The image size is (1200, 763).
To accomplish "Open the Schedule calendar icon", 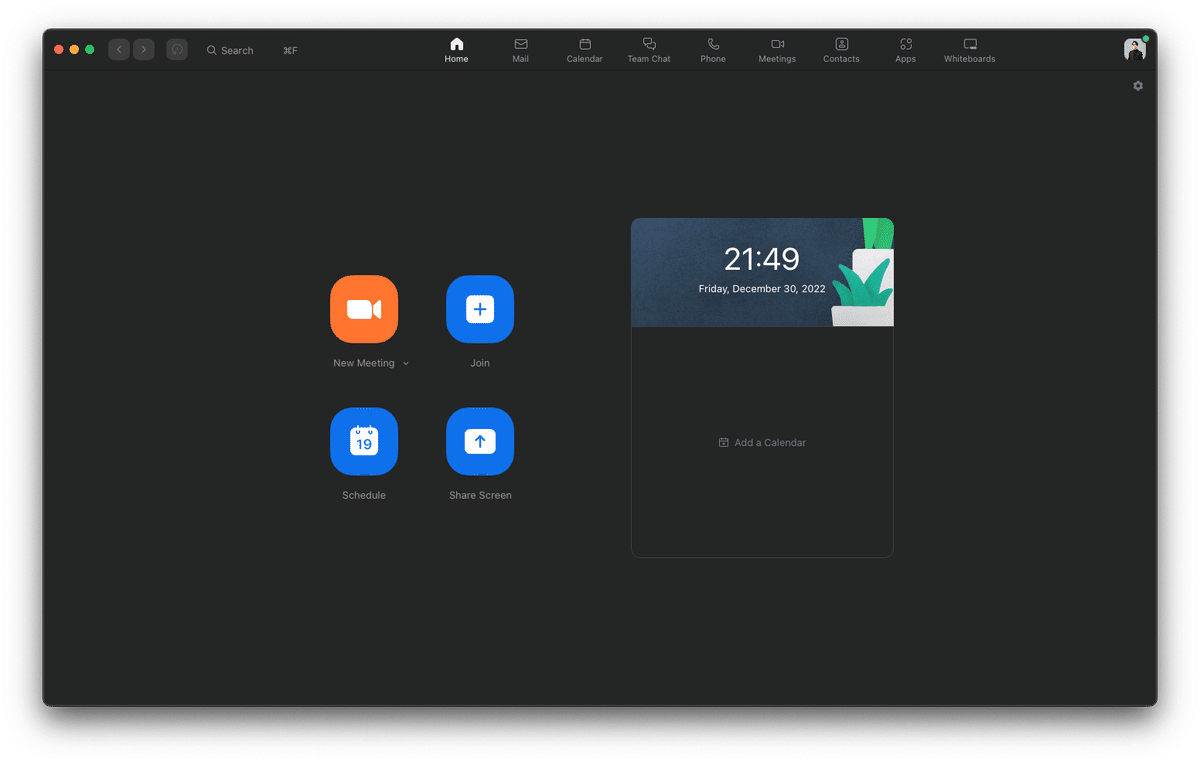I will click(x=364, y=441).
